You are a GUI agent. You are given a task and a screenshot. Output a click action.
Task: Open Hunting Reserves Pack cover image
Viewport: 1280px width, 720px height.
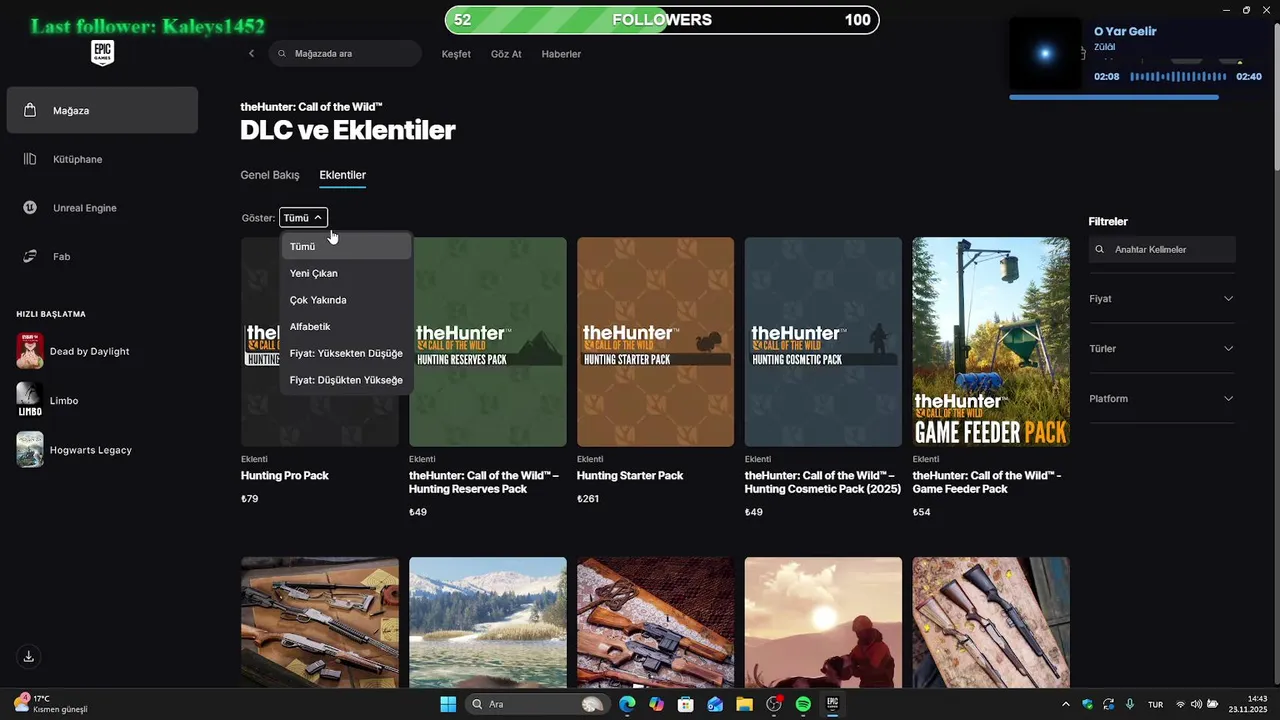(x=490, y=342)
